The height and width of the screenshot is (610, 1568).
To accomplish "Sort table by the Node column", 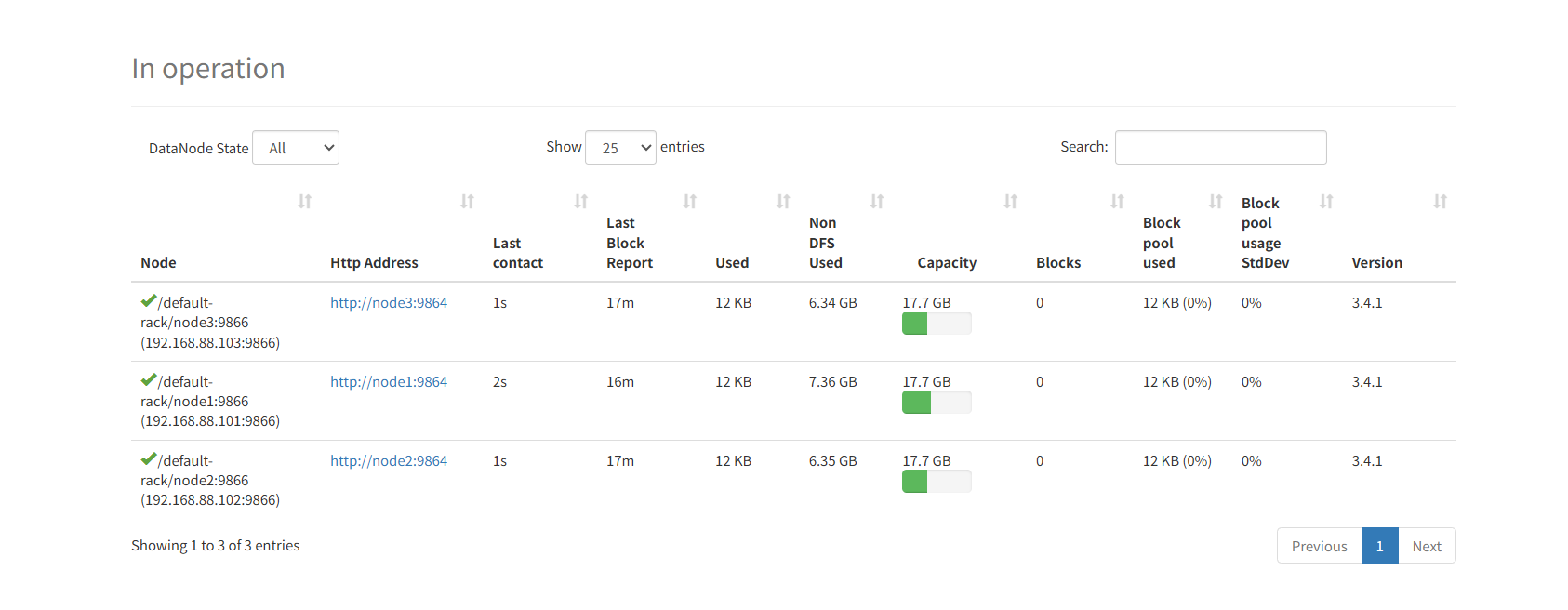I will pos(304,202).
